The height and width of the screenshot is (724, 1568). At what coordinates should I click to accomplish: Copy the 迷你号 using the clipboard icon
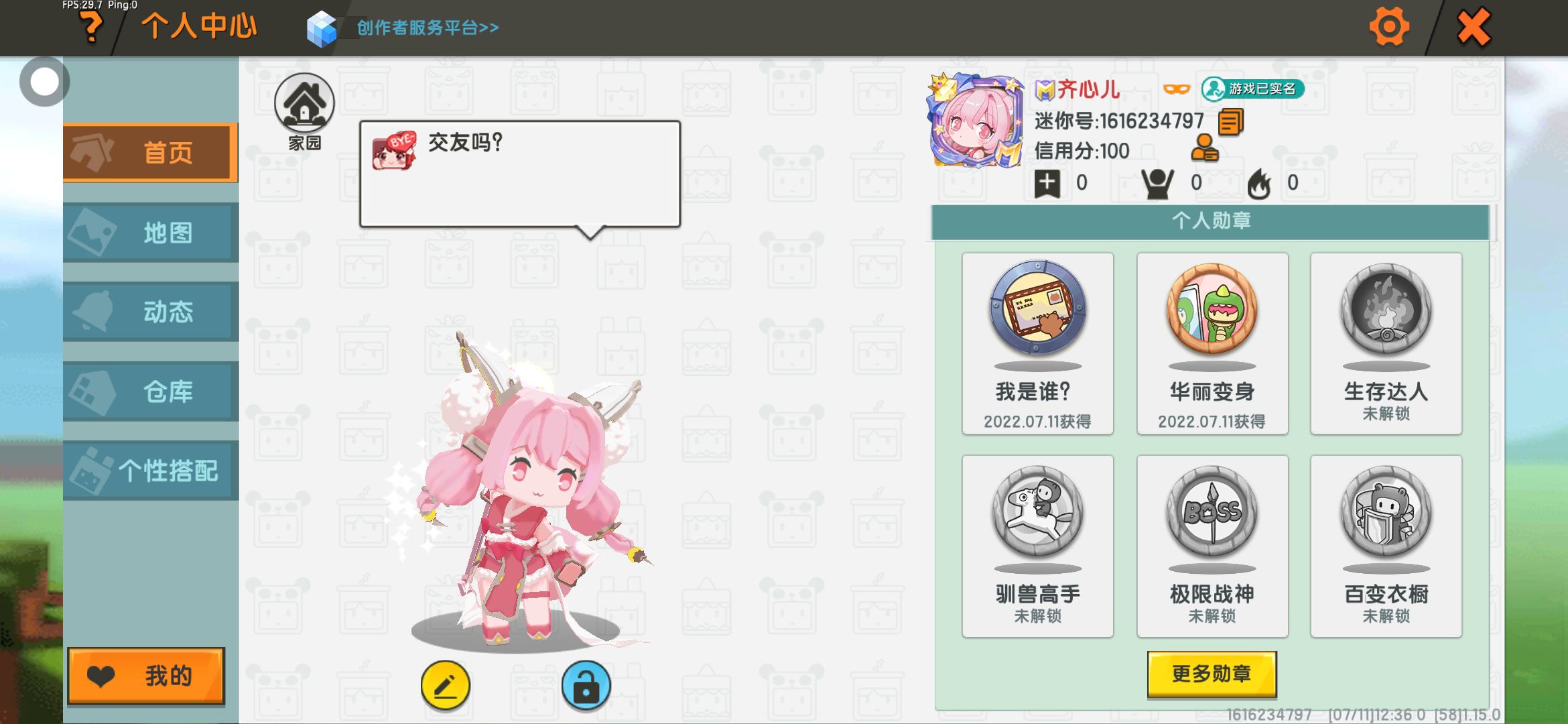click(x=1230, y=122)
